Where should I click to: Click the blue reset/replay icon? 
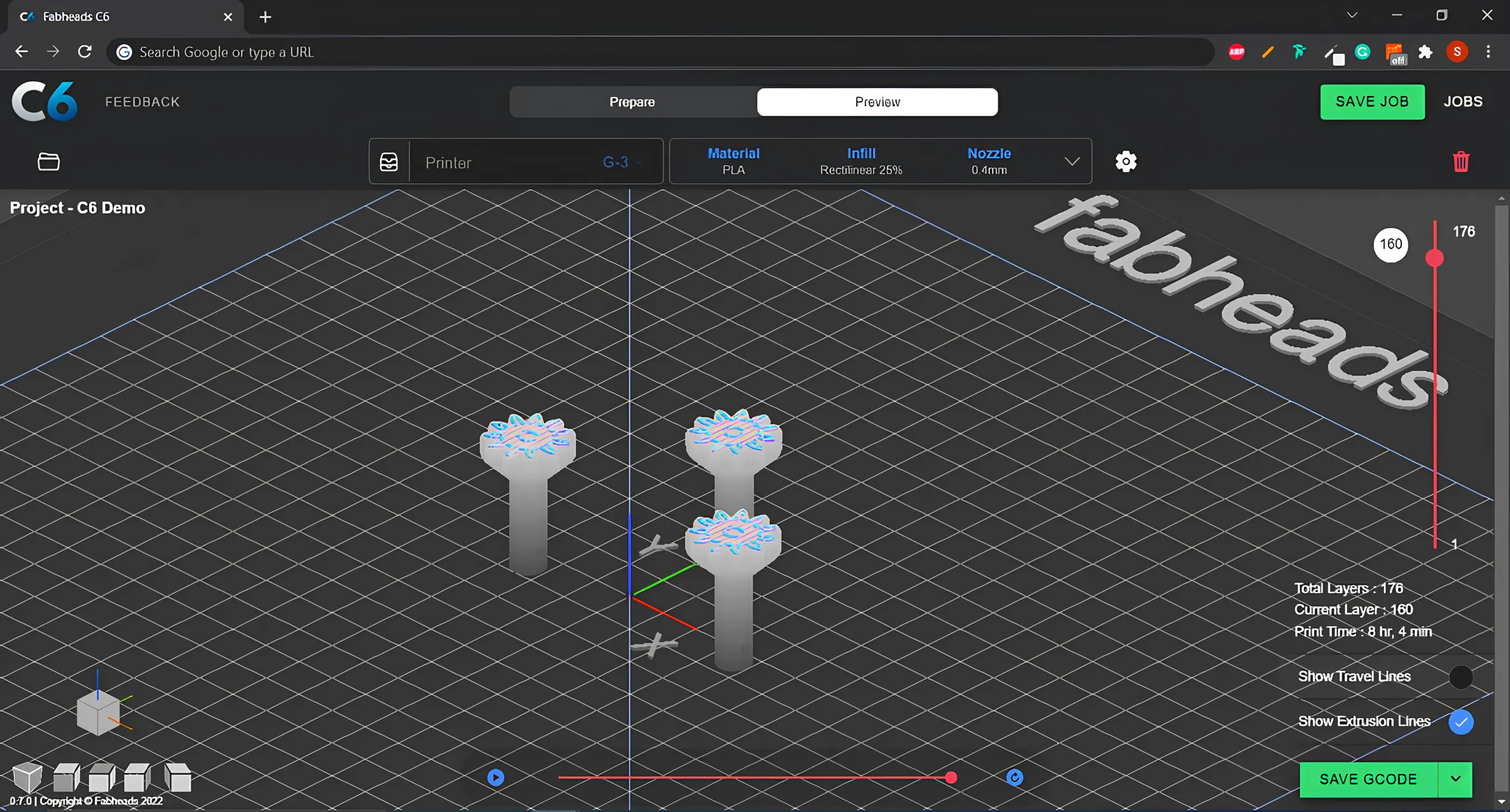pos(1015,777)
